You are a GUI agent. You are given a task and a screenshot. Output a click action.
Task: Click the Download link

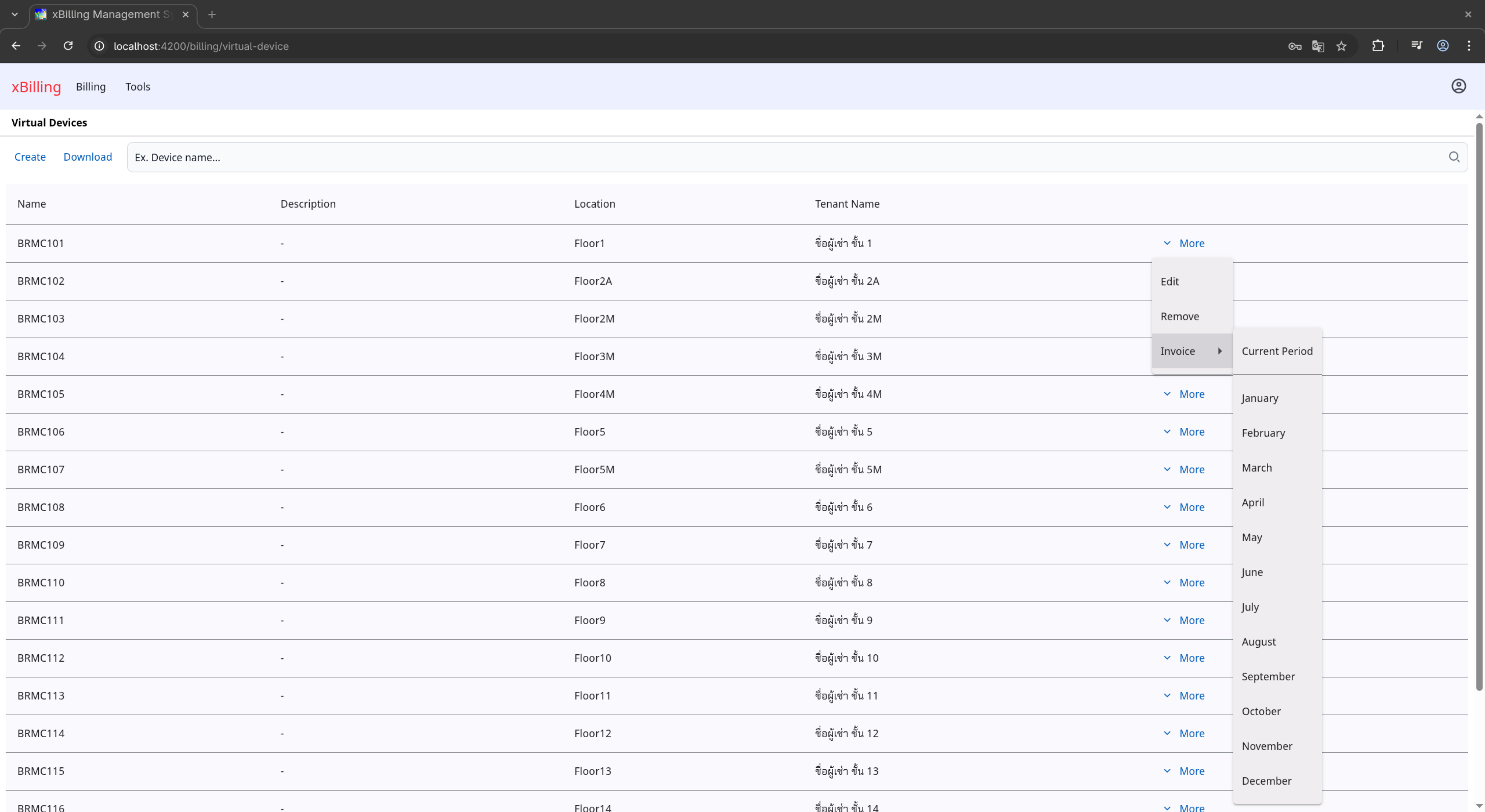(88, 157)
